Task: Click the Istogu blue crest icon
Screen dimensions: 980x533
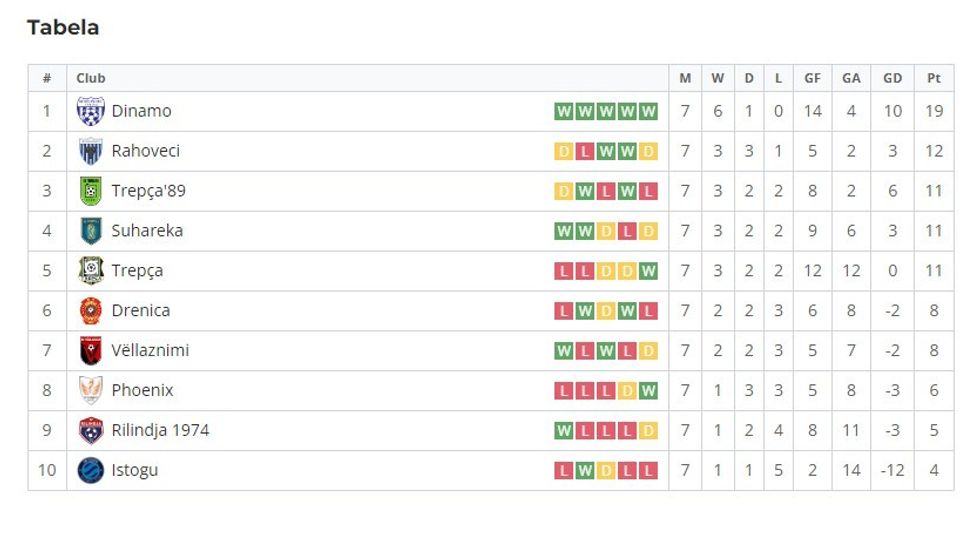Action: (91, 471)
